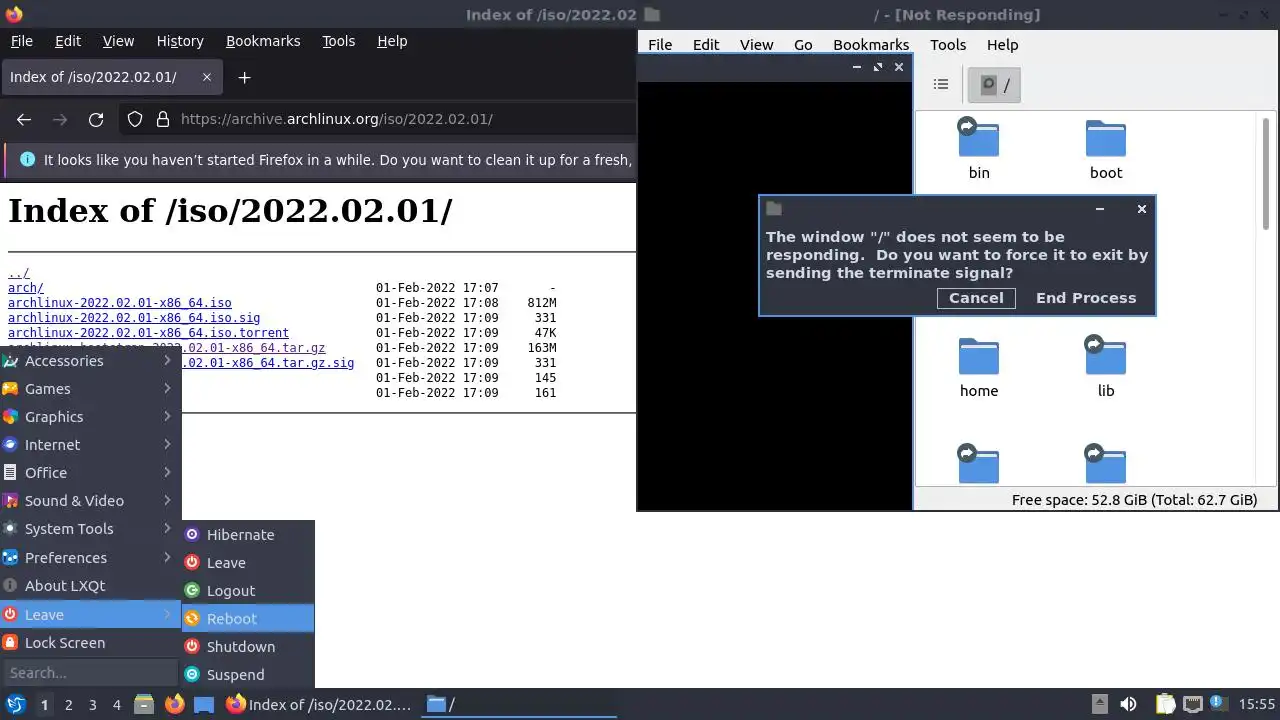
Task: Expand the Accessories menu category
Action: click(90, 361)
